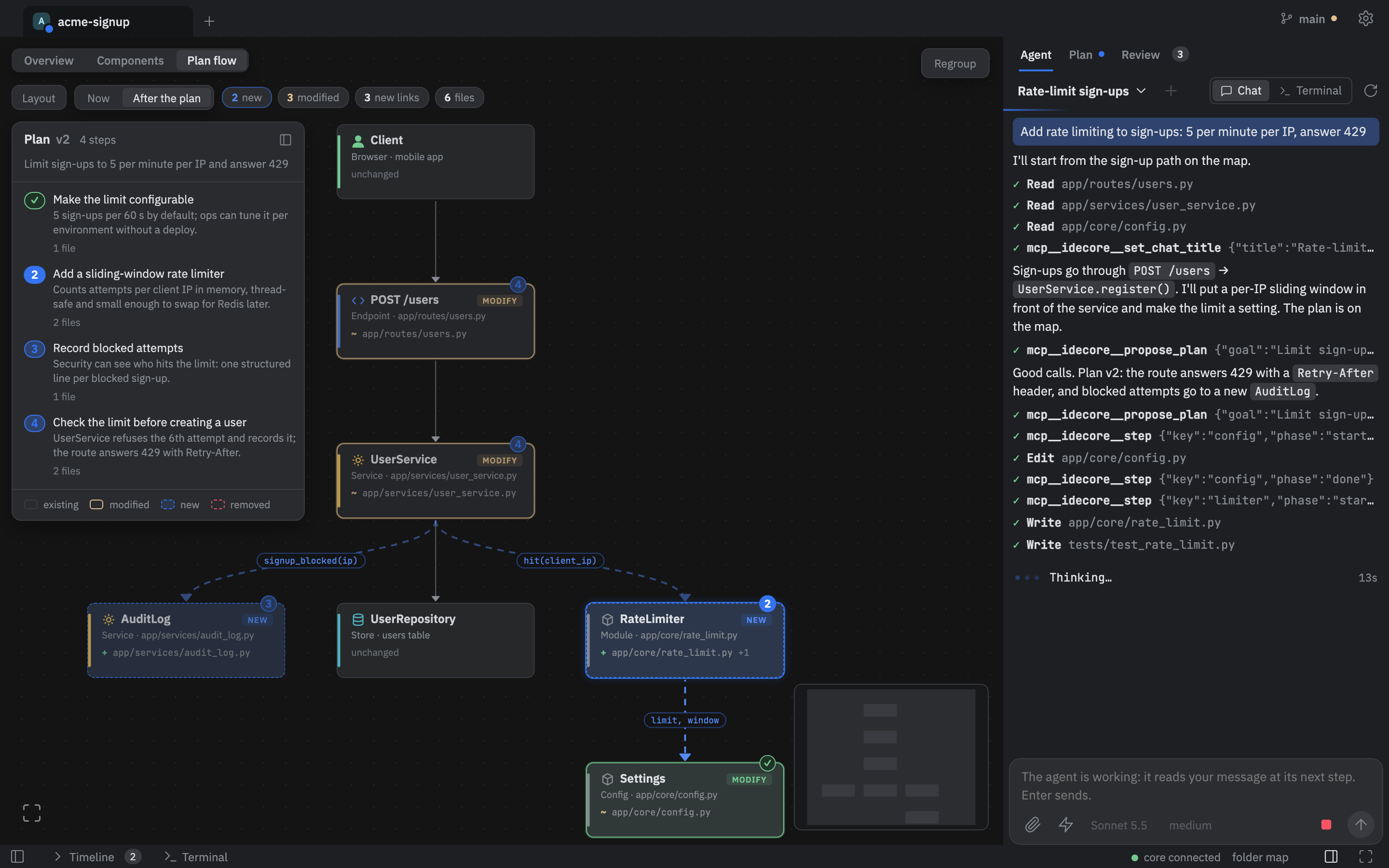Open the medium effort selector
The height and width of the screenshot is (868, 1389).
tap(1190, 825)
